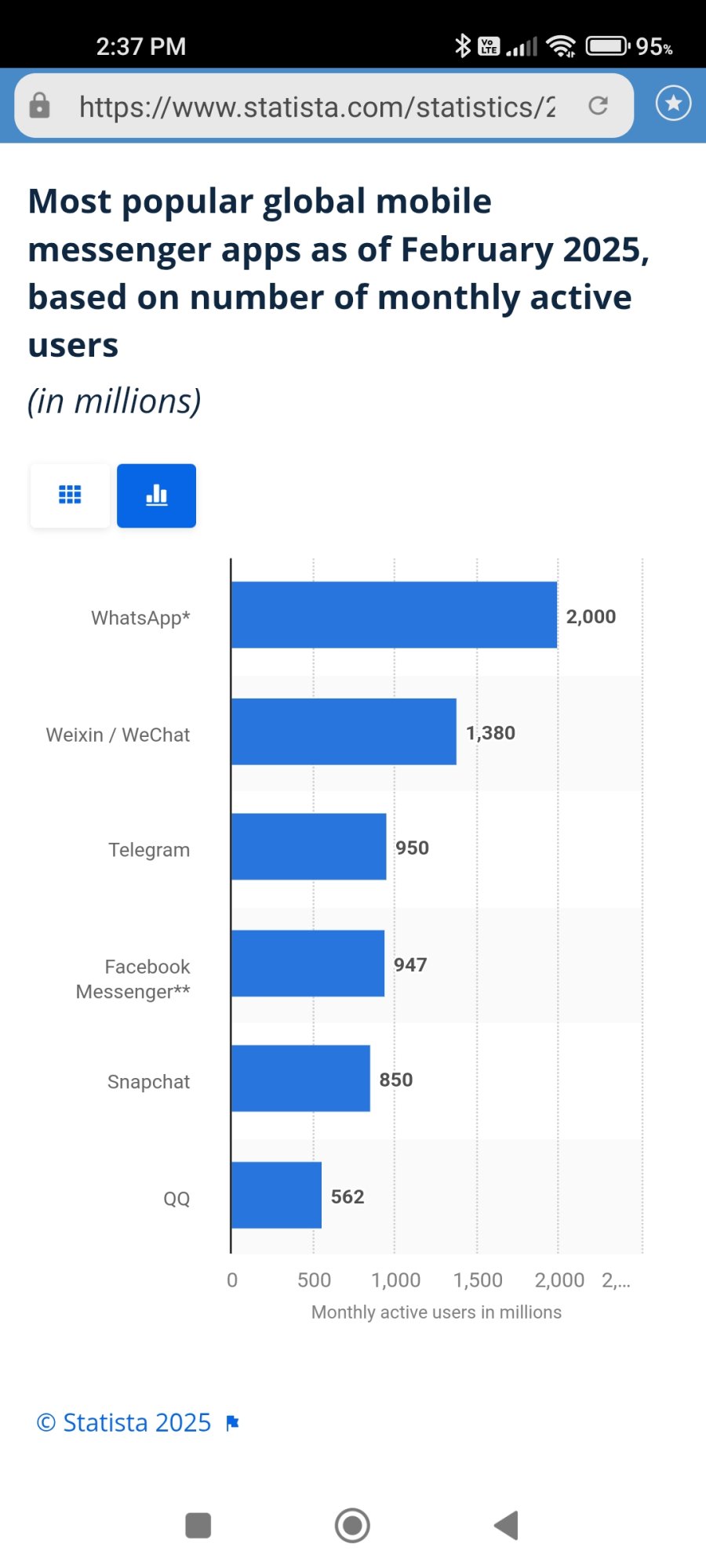
Task: Tap the lock security icon
Action: pyautogui.click(x=39, y=105)
